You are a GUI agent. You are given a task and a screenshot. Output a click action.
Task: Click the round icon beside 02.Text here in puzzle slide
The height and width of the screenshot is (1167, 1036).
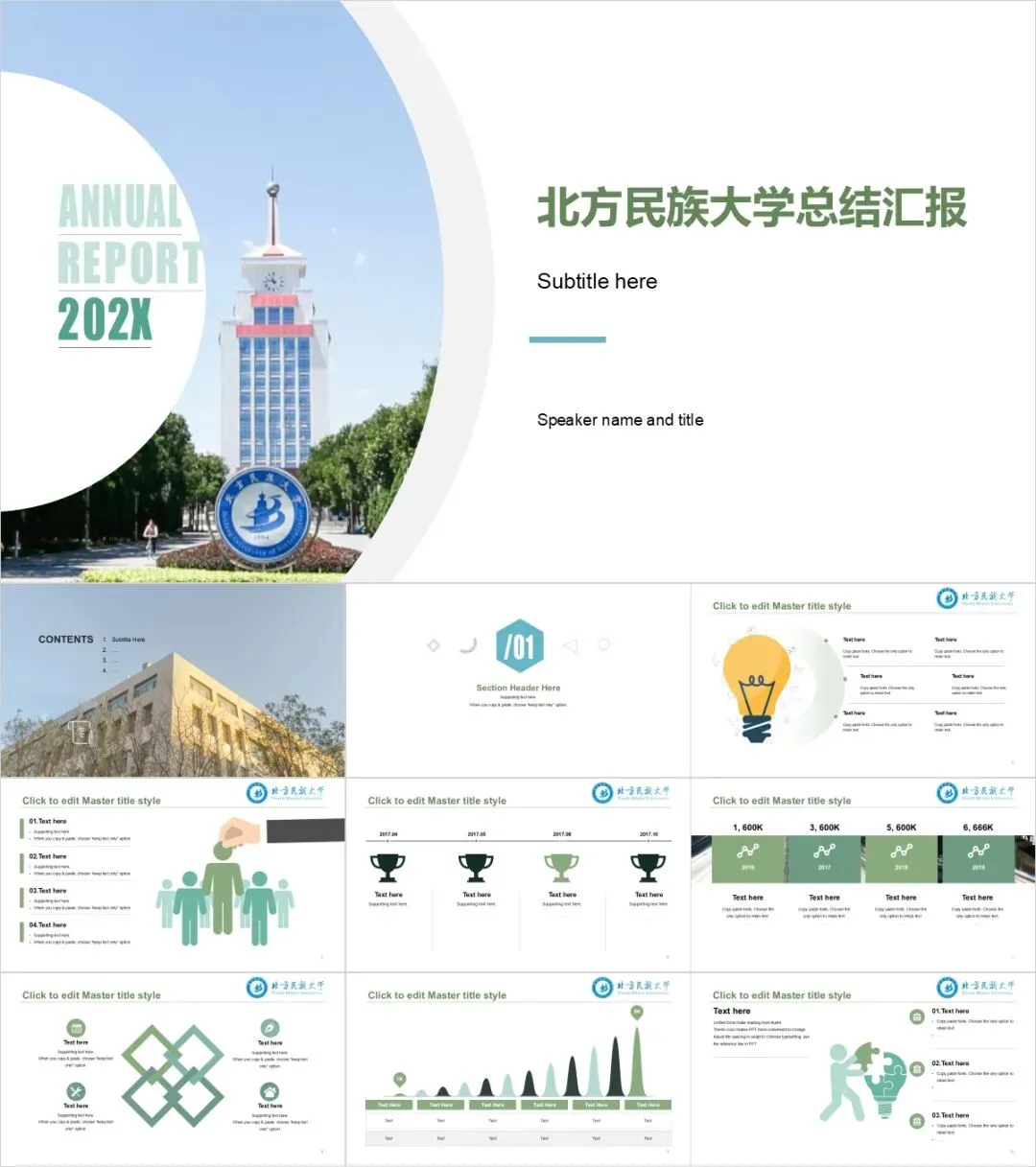[917, 1068]
